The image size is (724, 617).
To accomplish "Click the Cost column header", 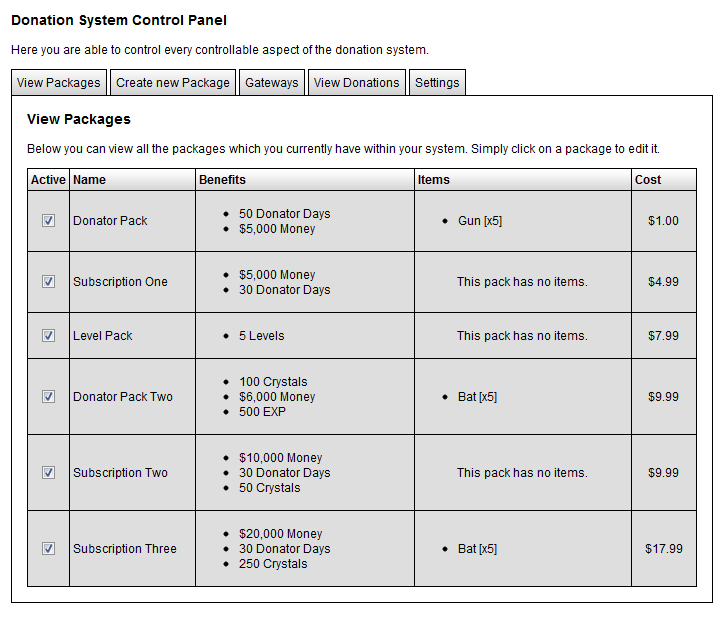I will [648, 180].
